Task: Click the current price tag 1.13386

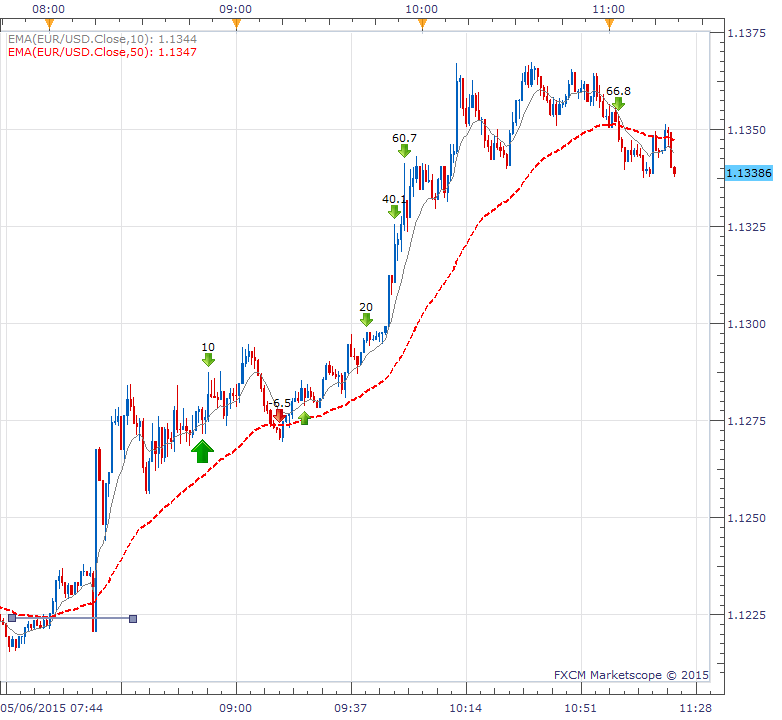Action: click(749, 173)
